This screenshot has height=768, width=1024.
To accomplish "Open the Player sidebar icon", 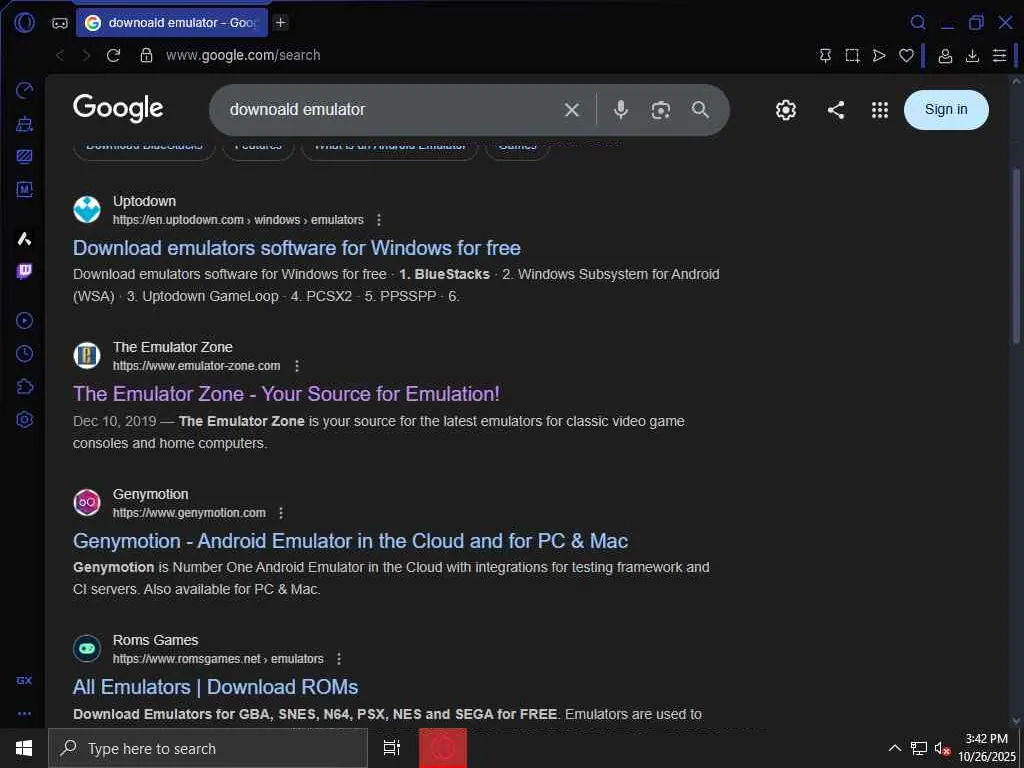I will click(x=24, y=321).
